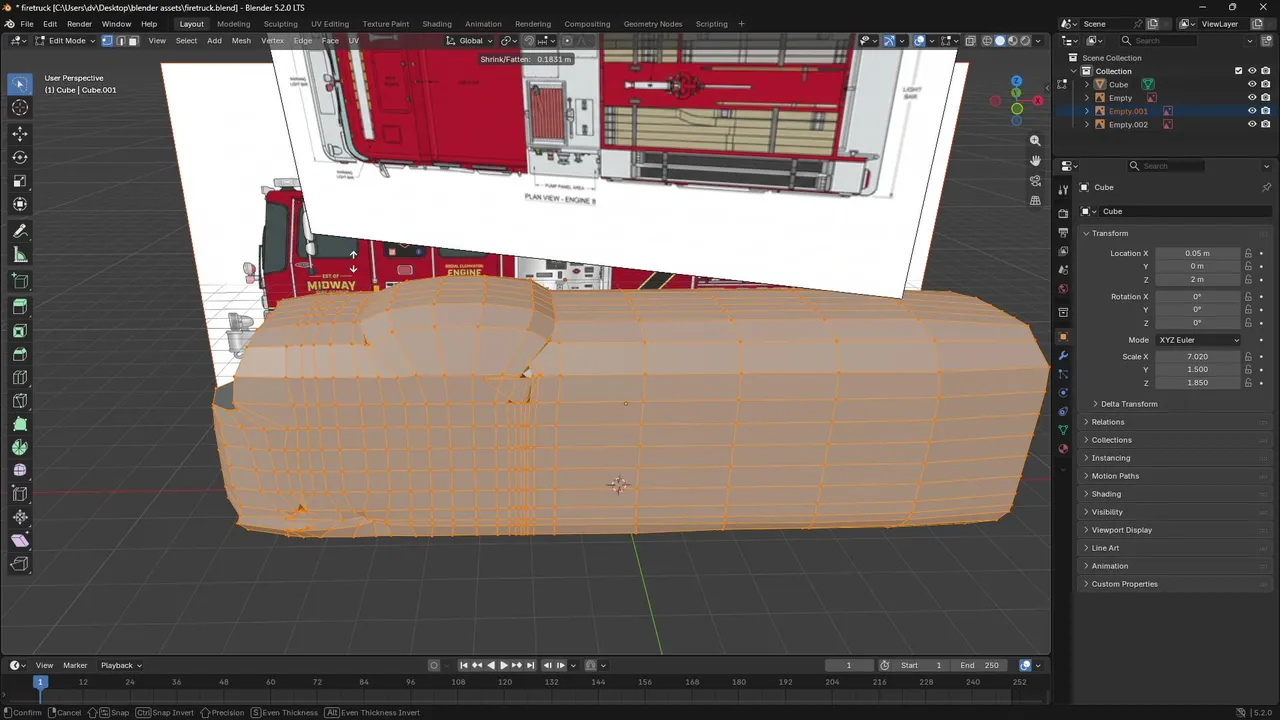Uncheck the Collection exclude checkbox
The width and height of the screenshot is (1280, 720).
(x=1238, y=71)
